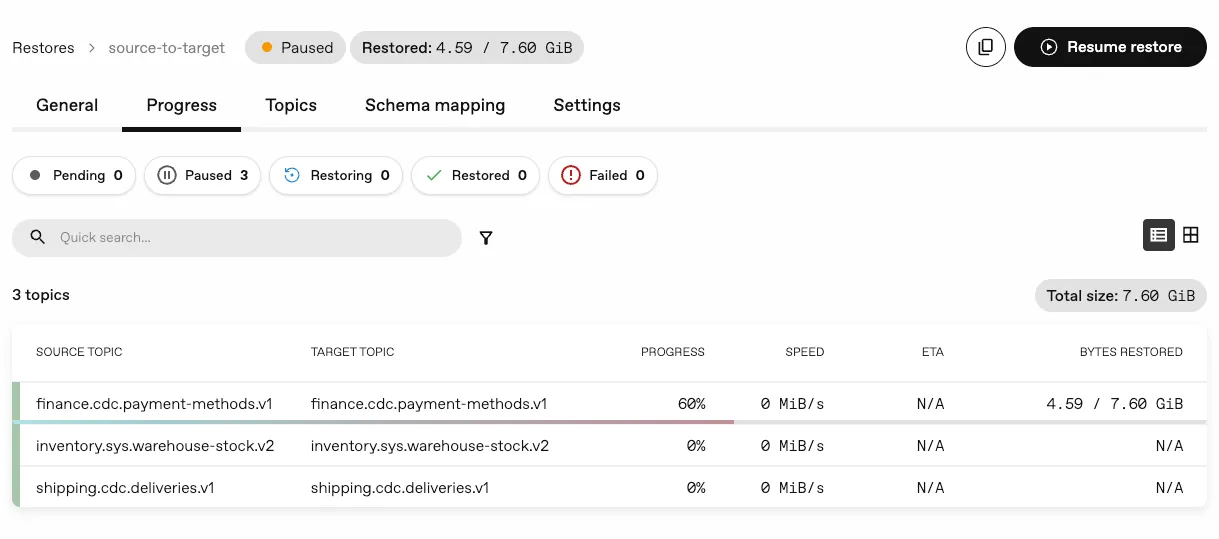Image resolution: width=1219 pixels, height=539 pixels.
Task: Sort by Progress column header
Action: pyautogui.click(x=672, y=352)
